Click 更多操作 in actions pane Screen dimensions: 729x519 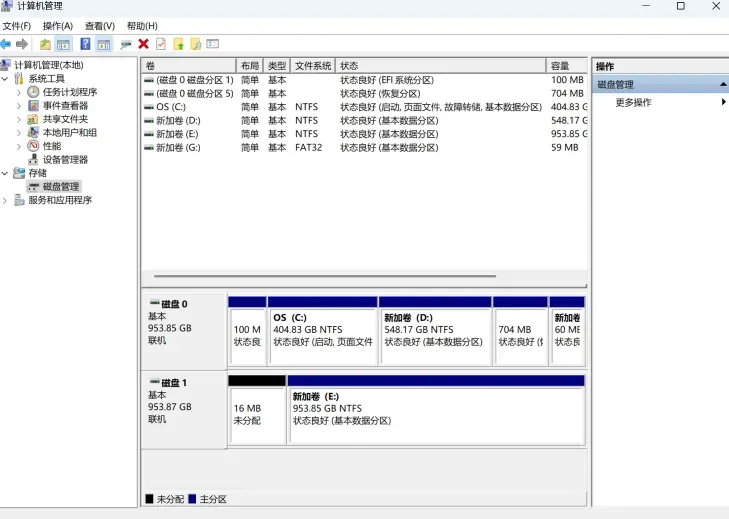tap(633, 102)
